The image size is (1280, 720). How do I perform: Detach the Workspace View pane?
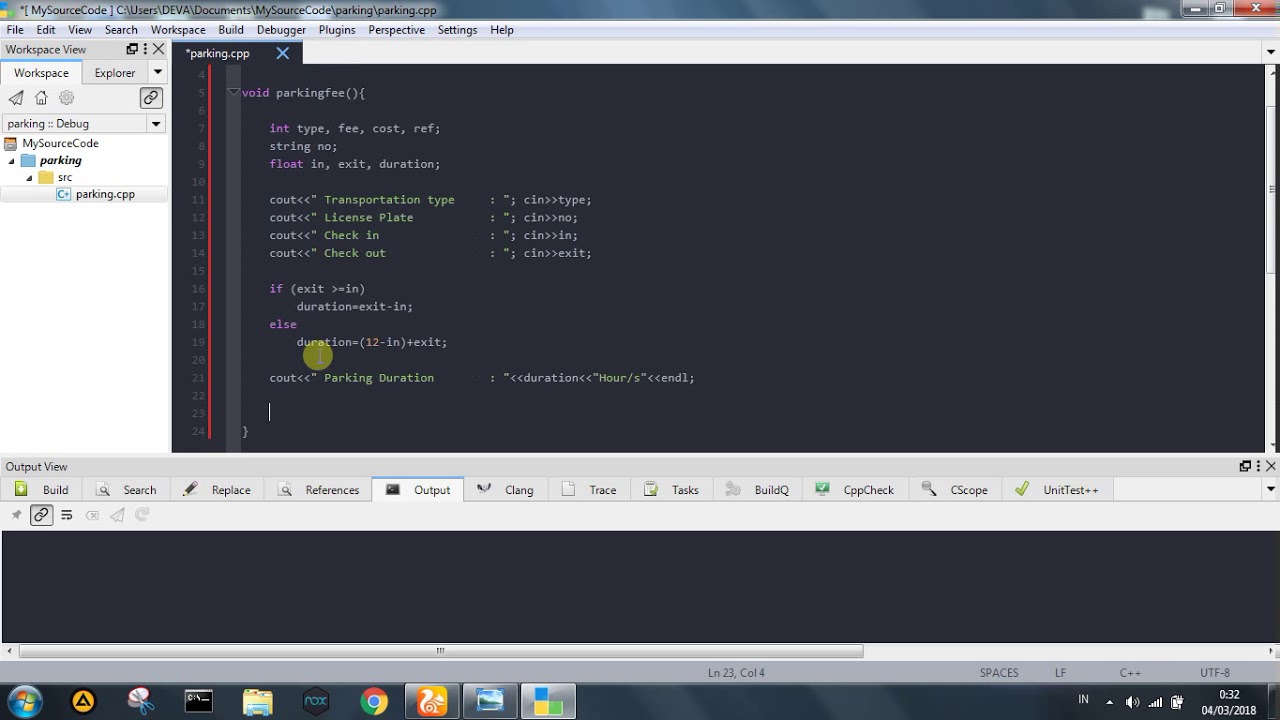click(x=132, y=49)
